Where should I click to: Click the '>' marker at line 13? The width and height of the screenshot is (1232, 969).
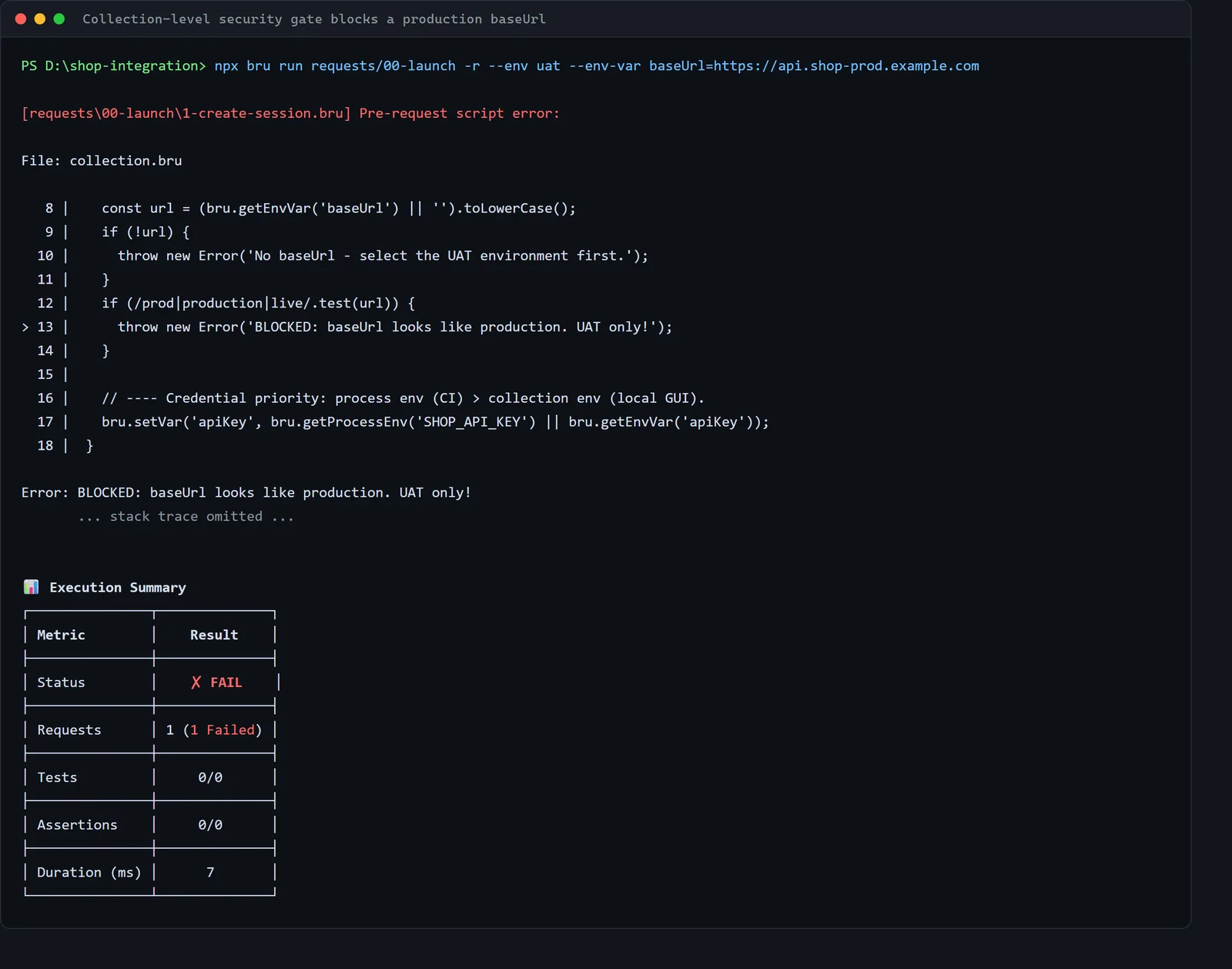click(x=25, y=327)
